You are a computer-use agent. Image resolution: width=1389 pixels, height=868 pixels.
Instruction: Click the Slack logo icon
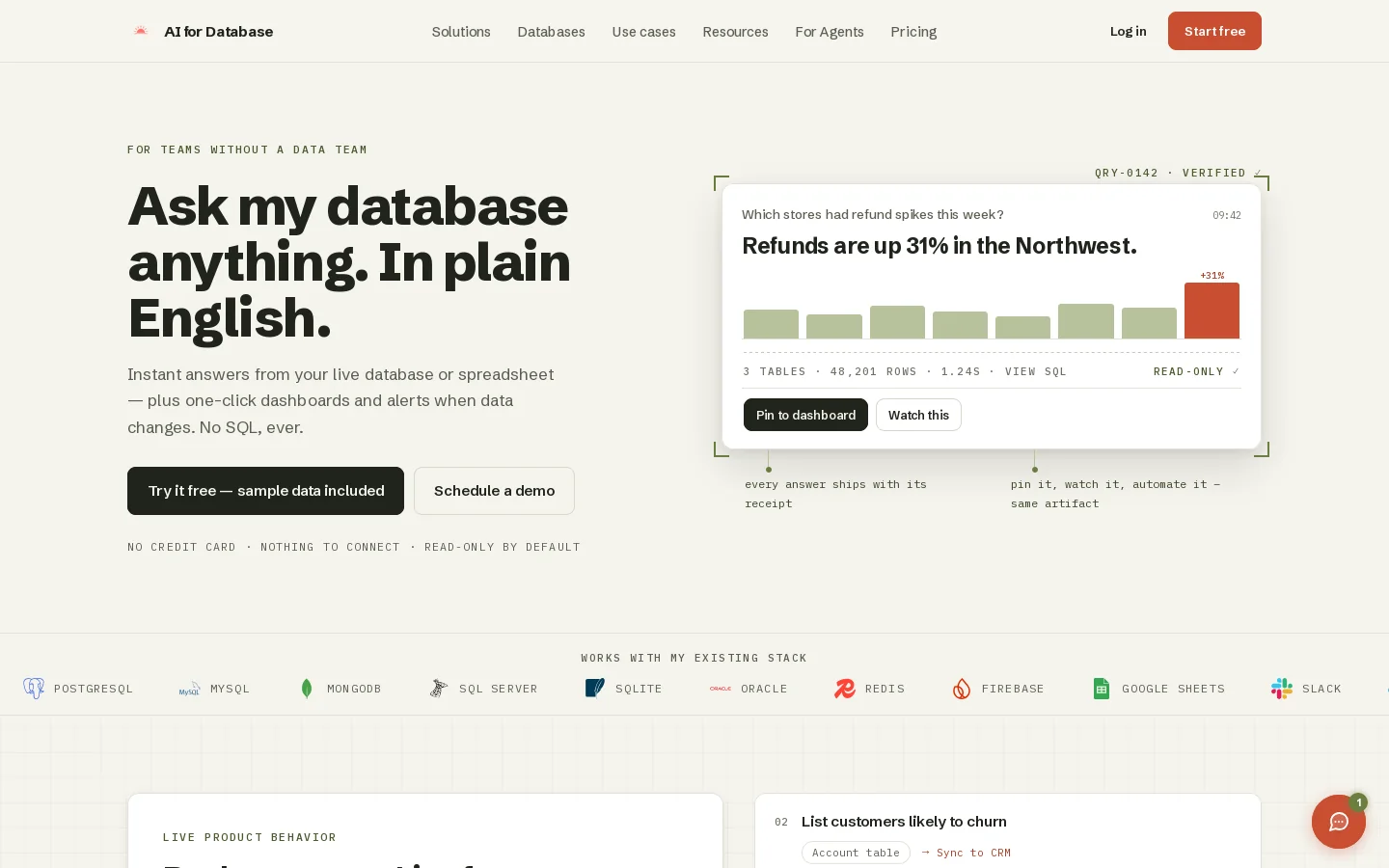point(1282,689)
